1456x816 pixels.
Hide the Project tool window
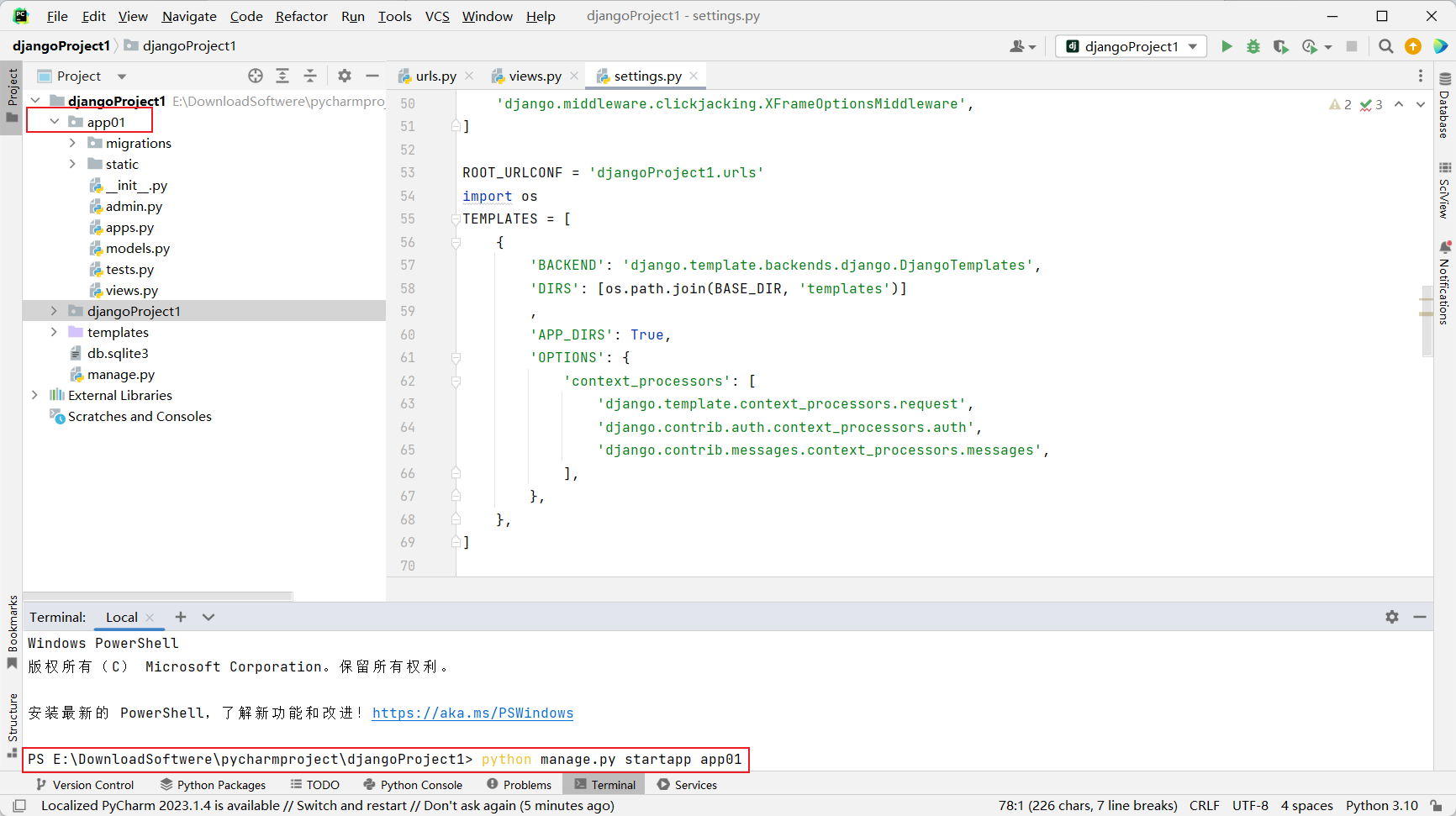pos(372,76)
